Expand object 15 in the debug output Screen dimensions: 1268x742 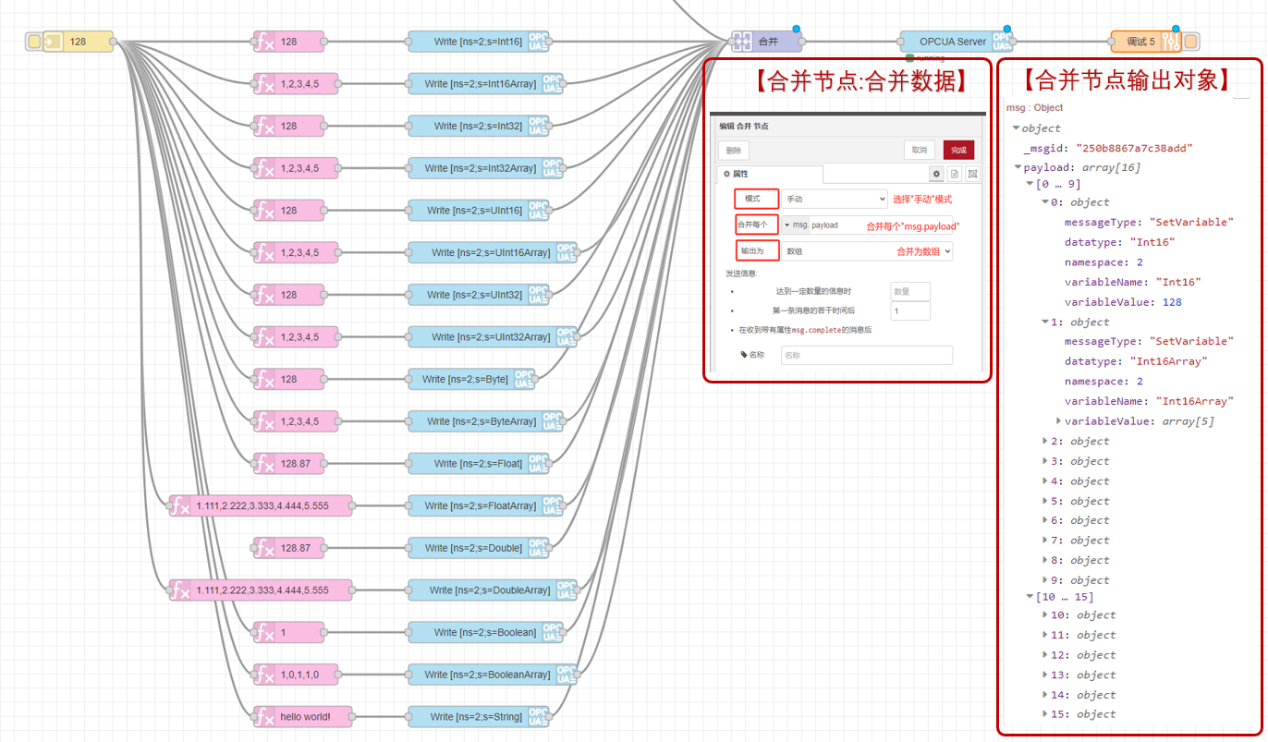1046,714
